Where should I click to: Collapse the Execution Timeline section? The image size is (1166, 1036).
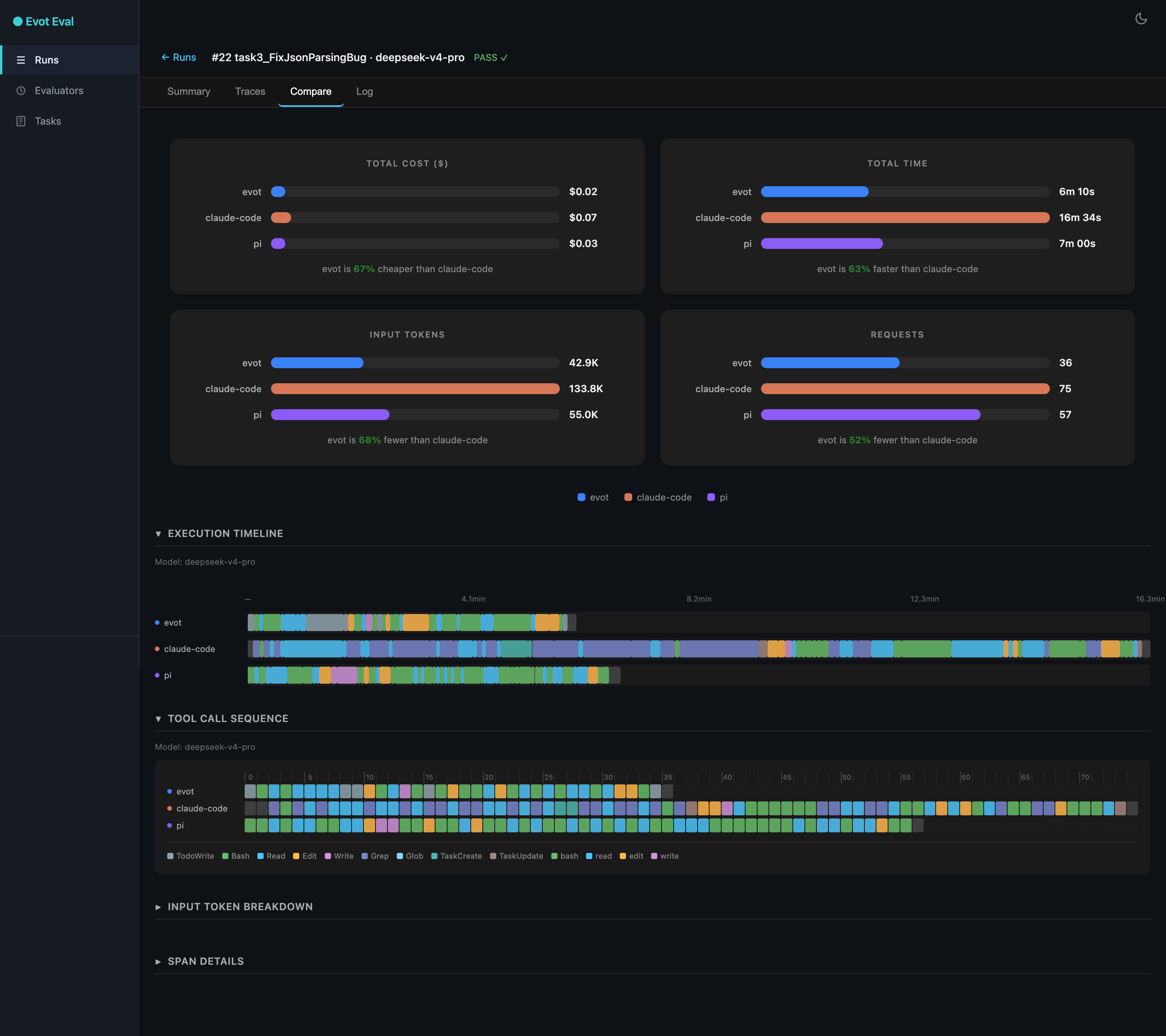[x=219, y=533]
